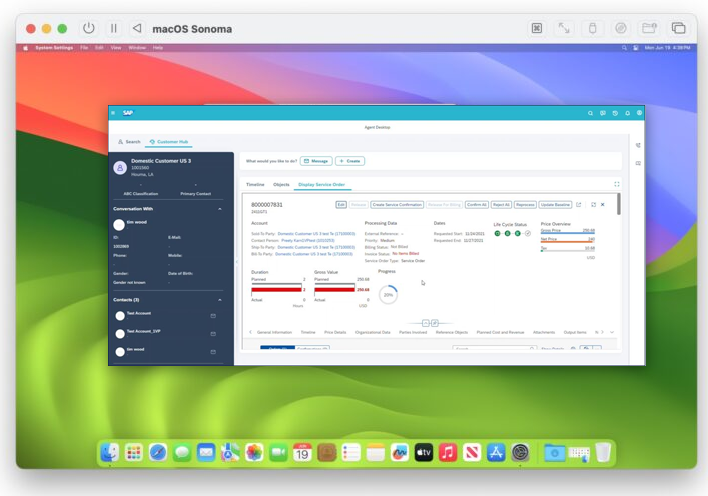The height and width of the screenshot is (496, 708).
Task: Open Planned Cost and Revenue section
Action: coord(500,332)
